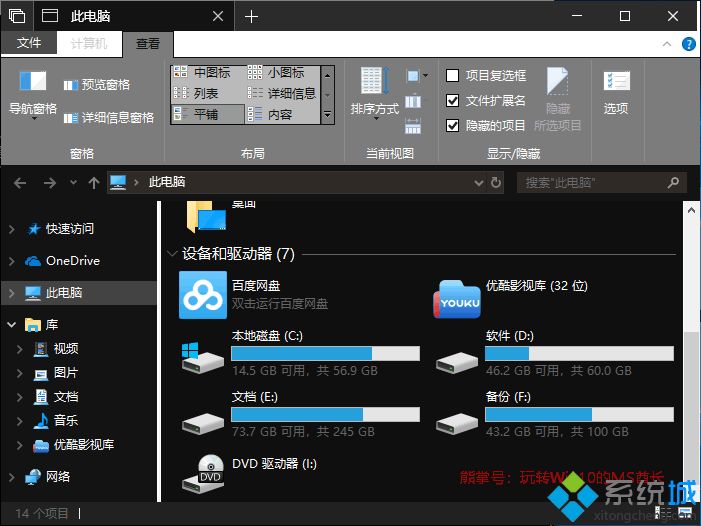Click the Add columns icon
The width and height of the screenshot is (701, 526).
pos(413,101)
